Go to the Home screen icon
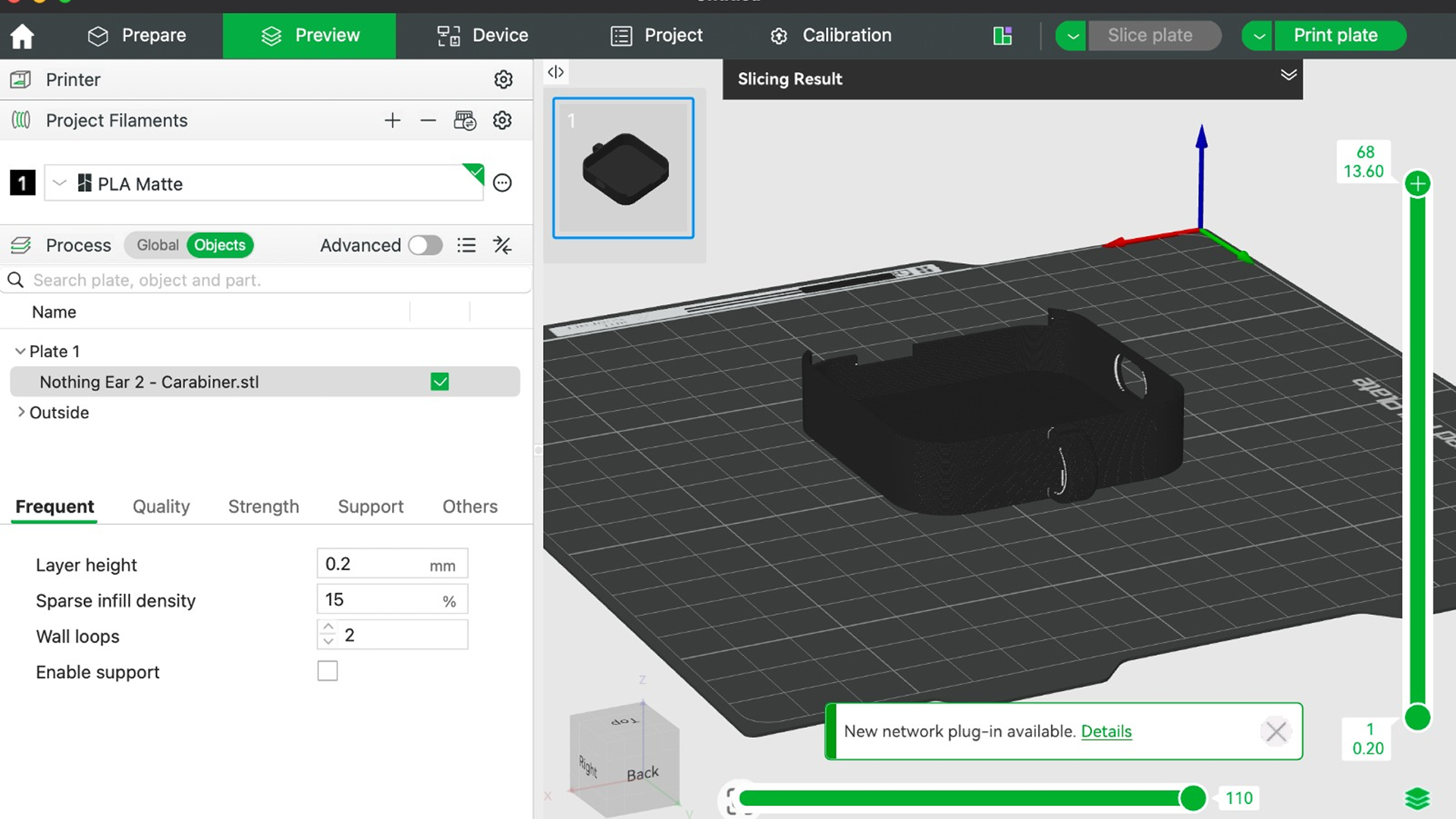 point(22,36)
